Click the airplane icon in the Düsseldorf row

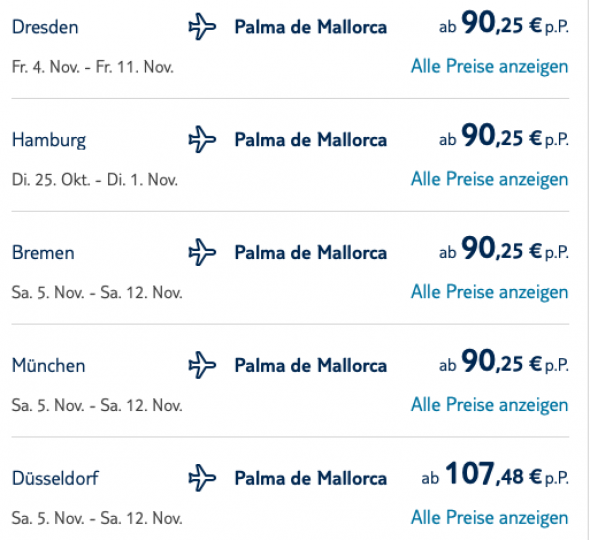(x=202, y=478)
